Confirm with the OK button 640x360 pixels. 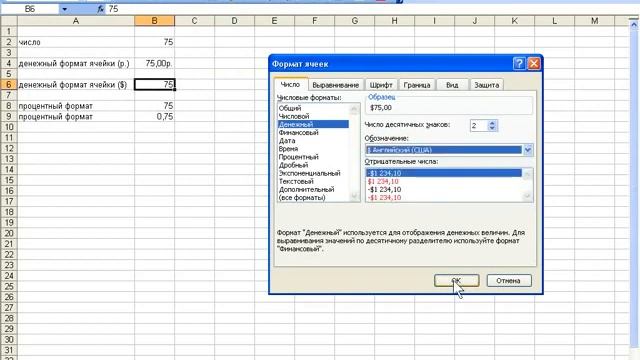pos(456,280)
